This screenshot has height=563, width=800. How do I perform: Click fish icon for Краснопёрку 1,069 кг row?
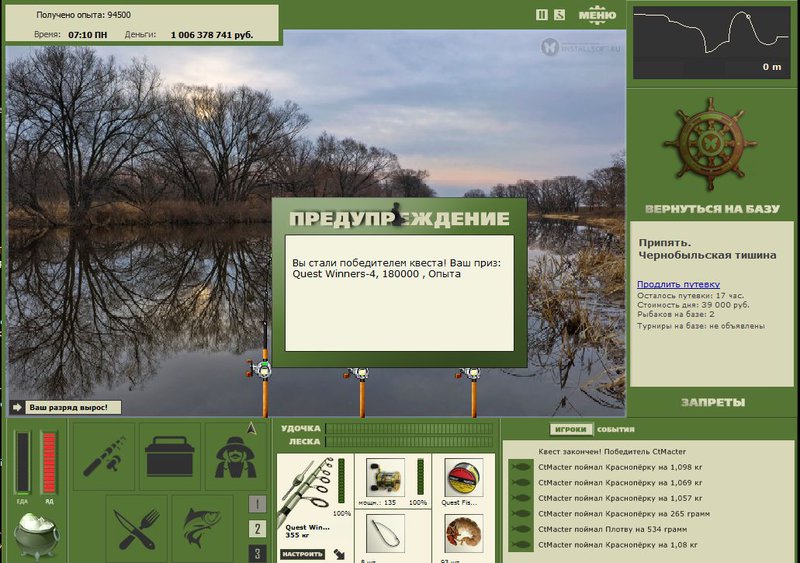pos(521,482)
